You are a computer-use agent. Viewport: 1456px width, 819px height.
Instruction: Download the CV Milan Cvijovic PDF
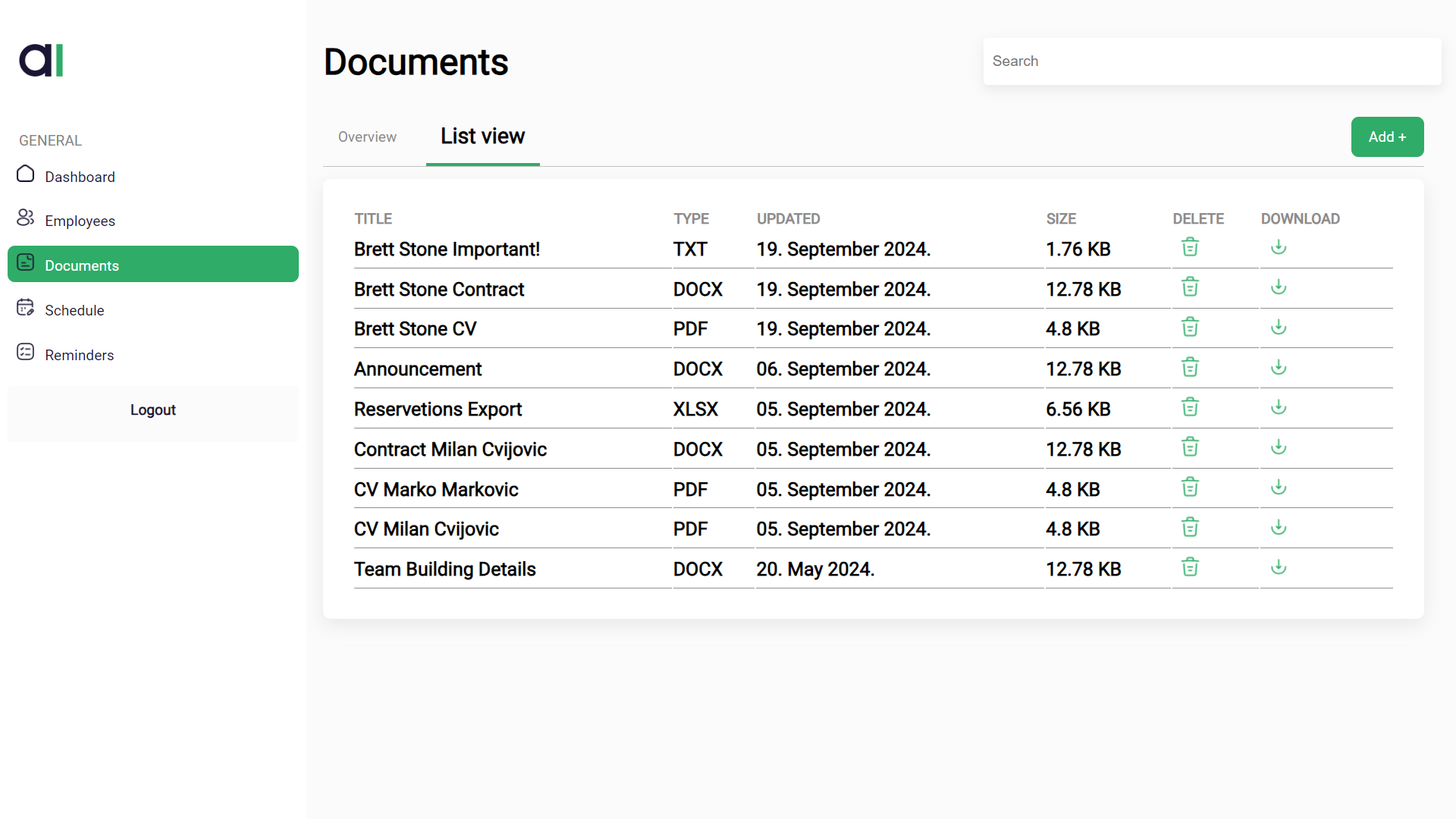coord(1279,527)
